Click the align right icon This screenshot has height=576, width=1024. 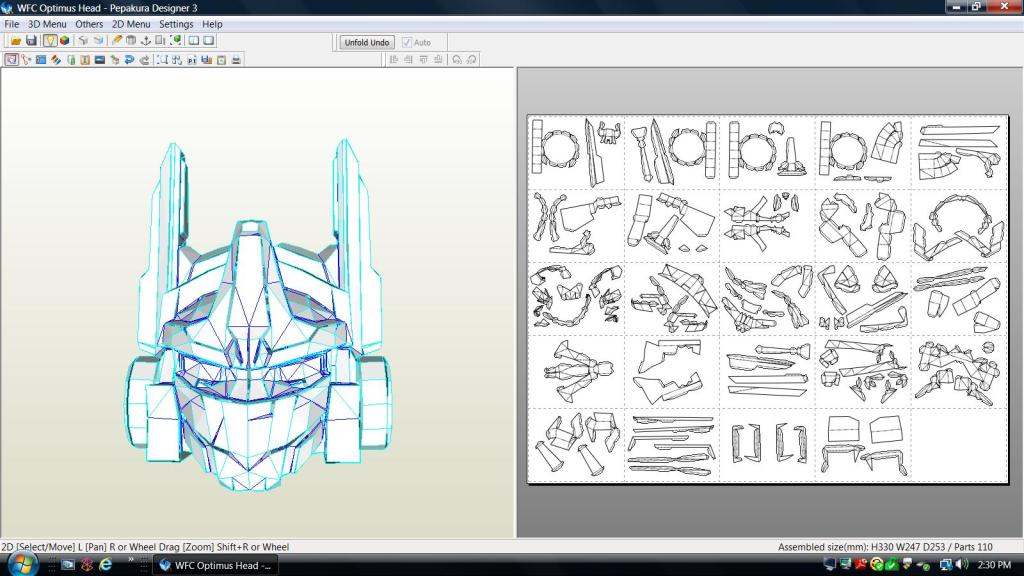point(408,59)
